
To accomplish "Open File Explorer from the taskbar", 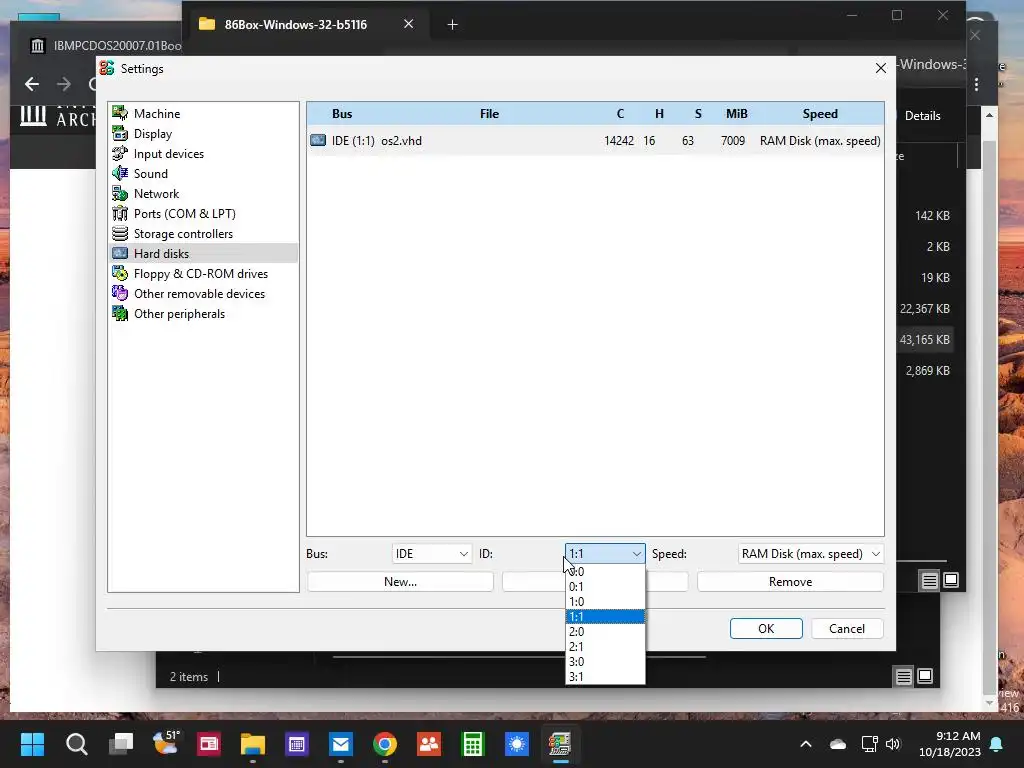I will pyautogui.click(x=253, y=744).
